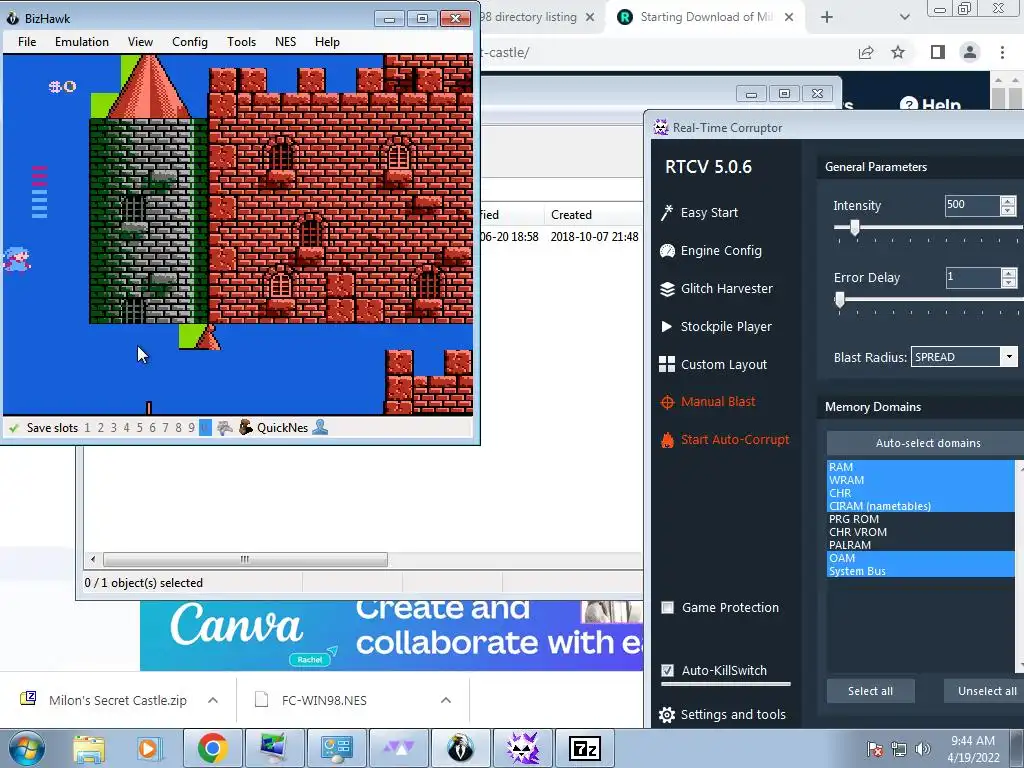The width and height of the screenshot is (1024, 768).
Task: Click the Canva advertisement banner
Action: click(x=391, y=635)
